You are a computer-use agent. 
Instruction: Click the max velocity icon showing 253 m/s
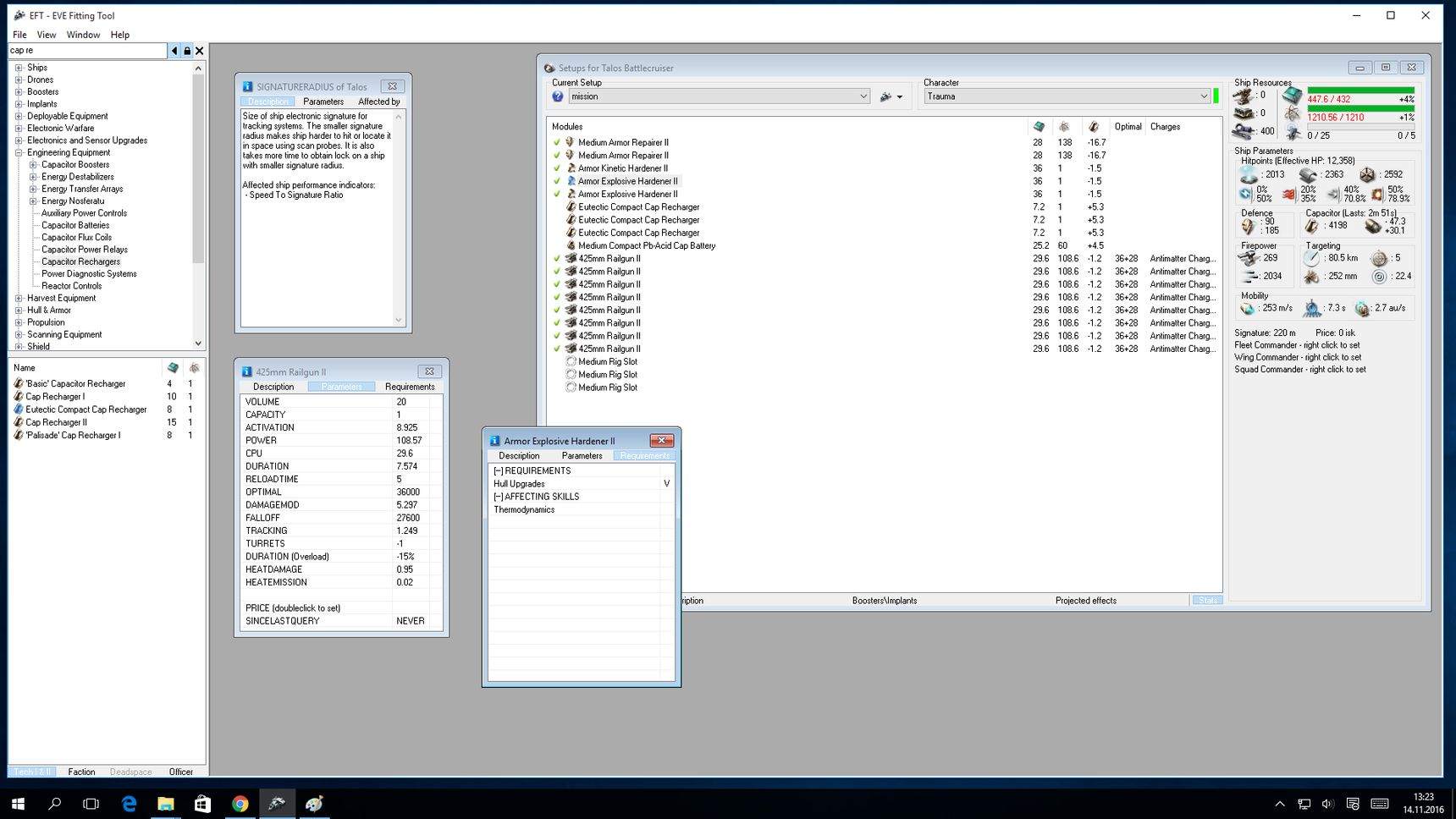pos(1249,308)
